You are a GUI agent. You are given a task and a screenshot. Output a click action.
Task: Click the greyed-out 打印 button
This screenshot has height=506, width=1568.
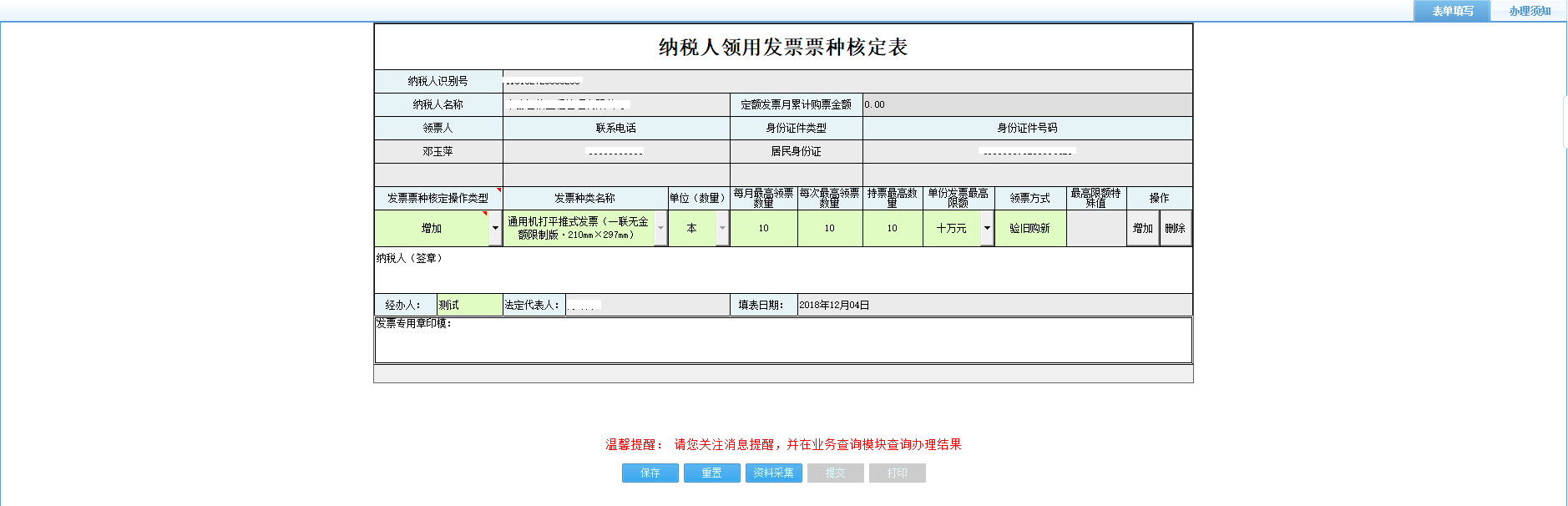pos(897,473)
